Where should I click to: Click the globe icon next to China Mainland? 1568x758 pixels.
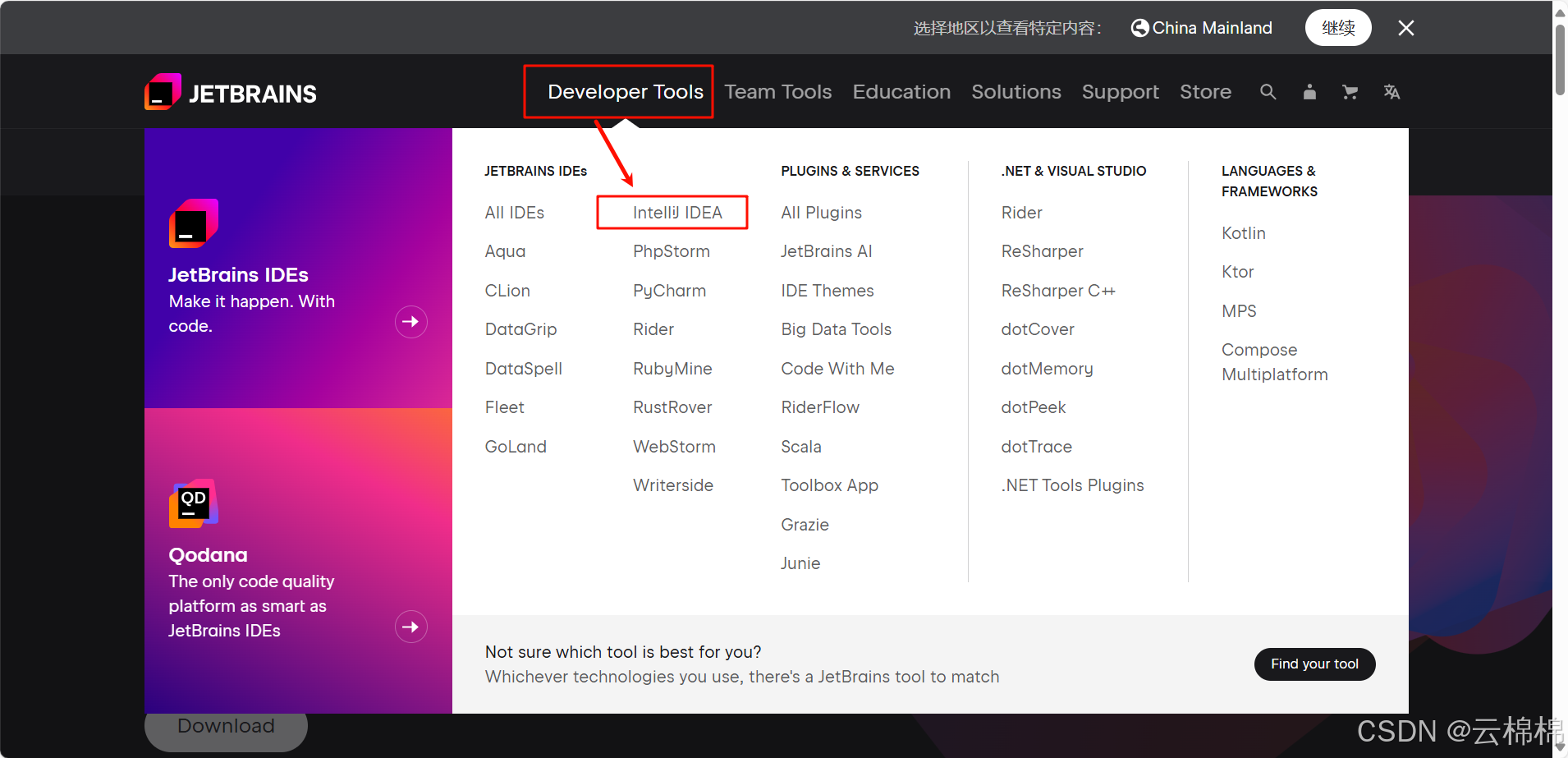click(1139, 28)
